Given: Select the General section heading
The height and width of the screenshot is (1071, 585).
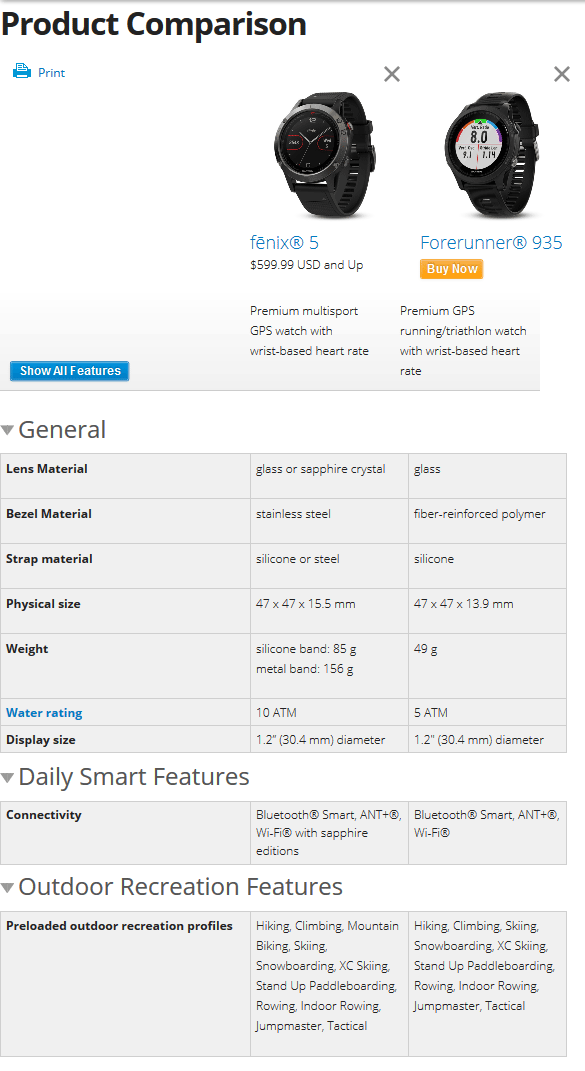Looking at the screenshot, I should [62, 430].
